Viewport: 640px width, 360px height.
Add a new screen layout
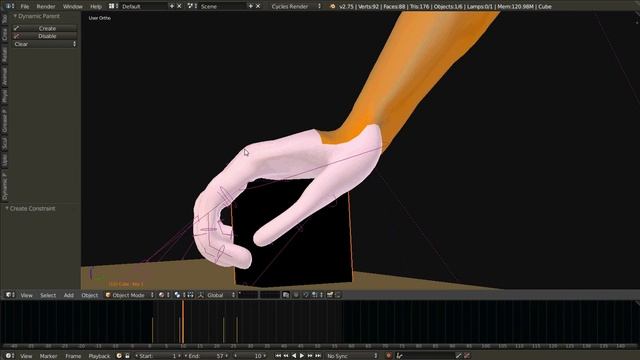171,6
